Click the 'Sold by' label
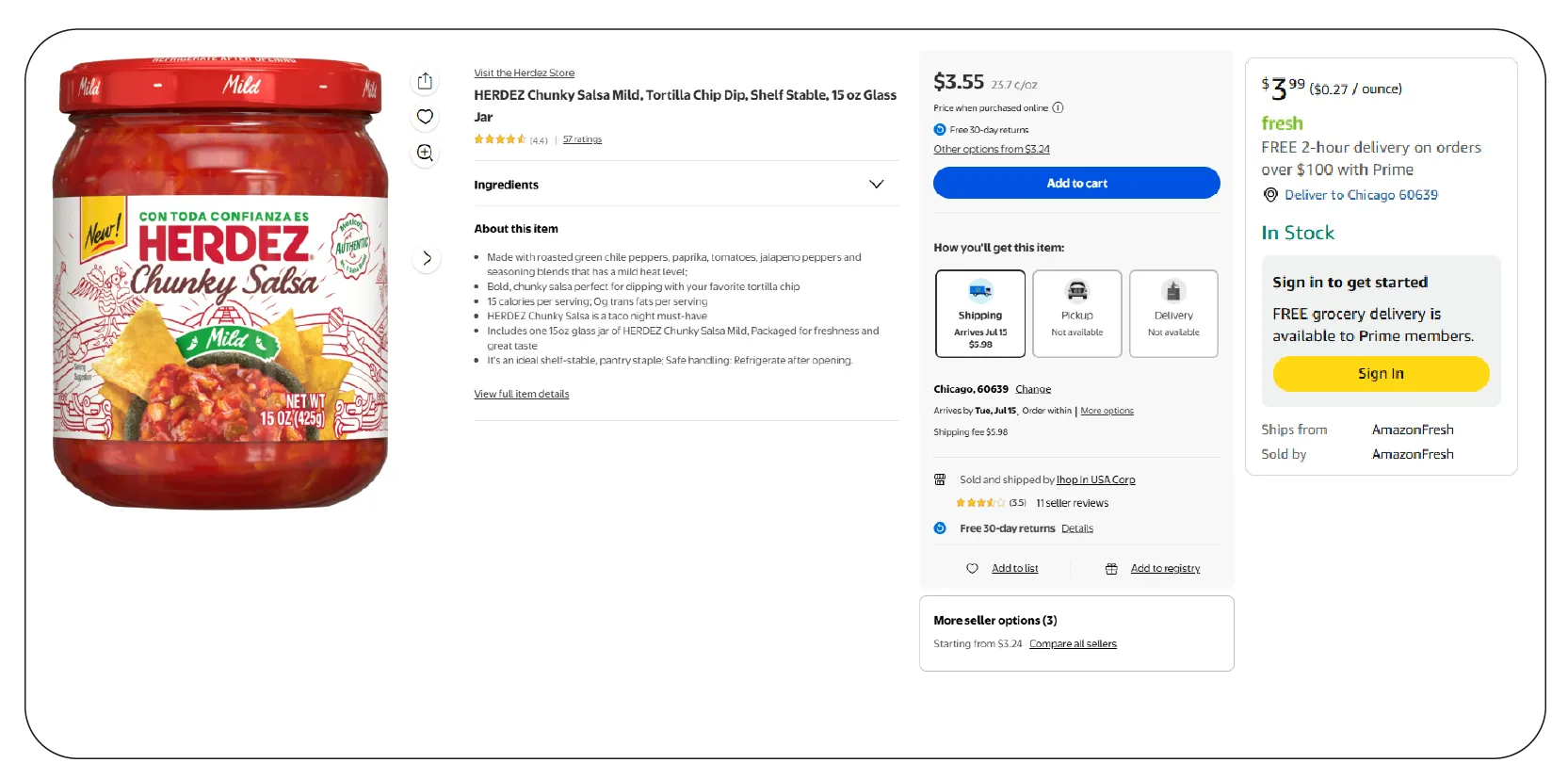This screenshot has height=779, width=1568. click(1284, 454)
